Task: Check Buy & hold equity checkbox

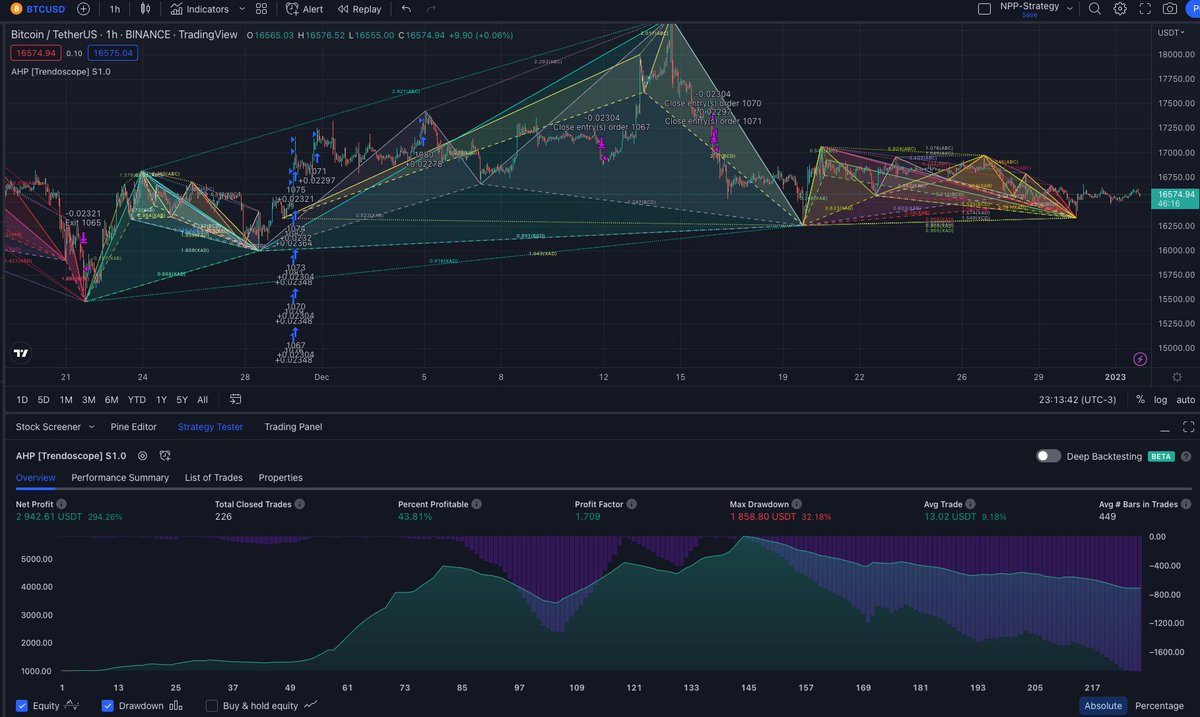Action: [211, 706]
